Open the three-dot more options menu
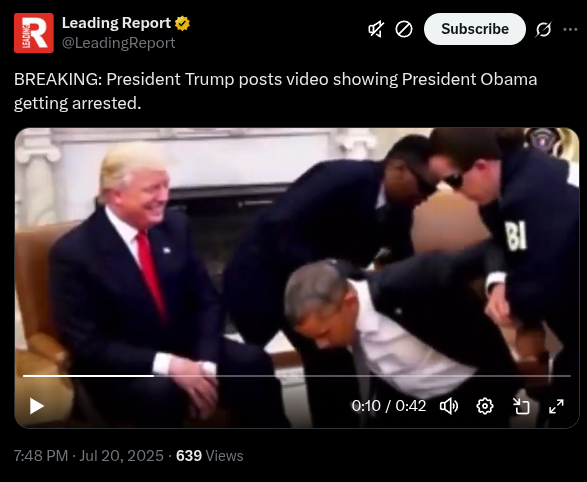This screenshot has height=482, width=587. click(570, 29)
